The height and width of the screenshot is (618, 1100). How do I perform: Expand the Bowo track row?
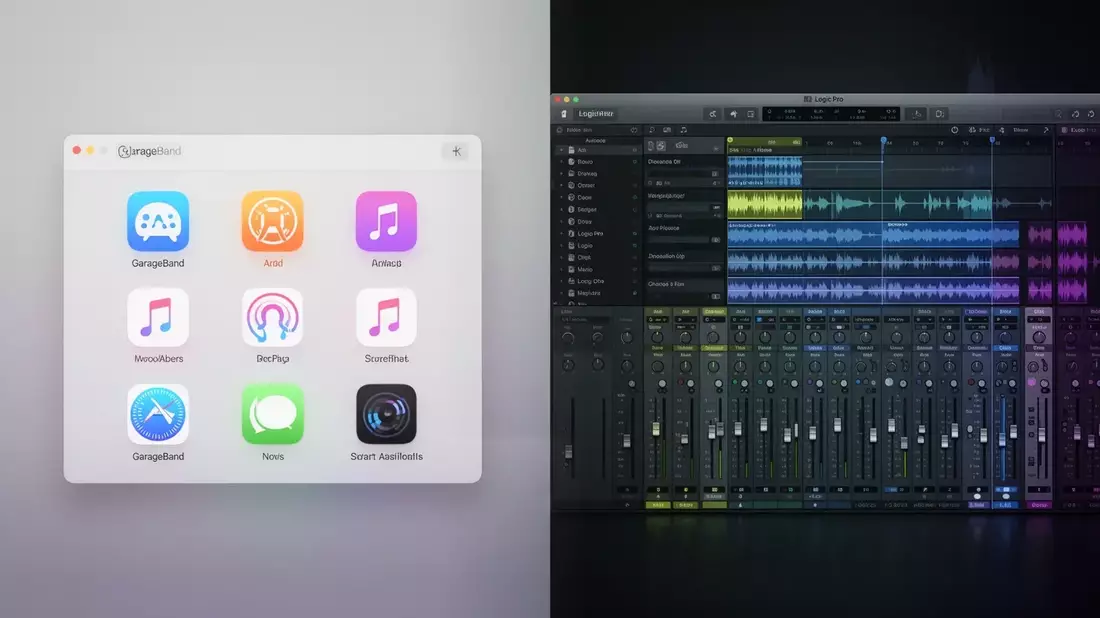click(x=561, y=162)
